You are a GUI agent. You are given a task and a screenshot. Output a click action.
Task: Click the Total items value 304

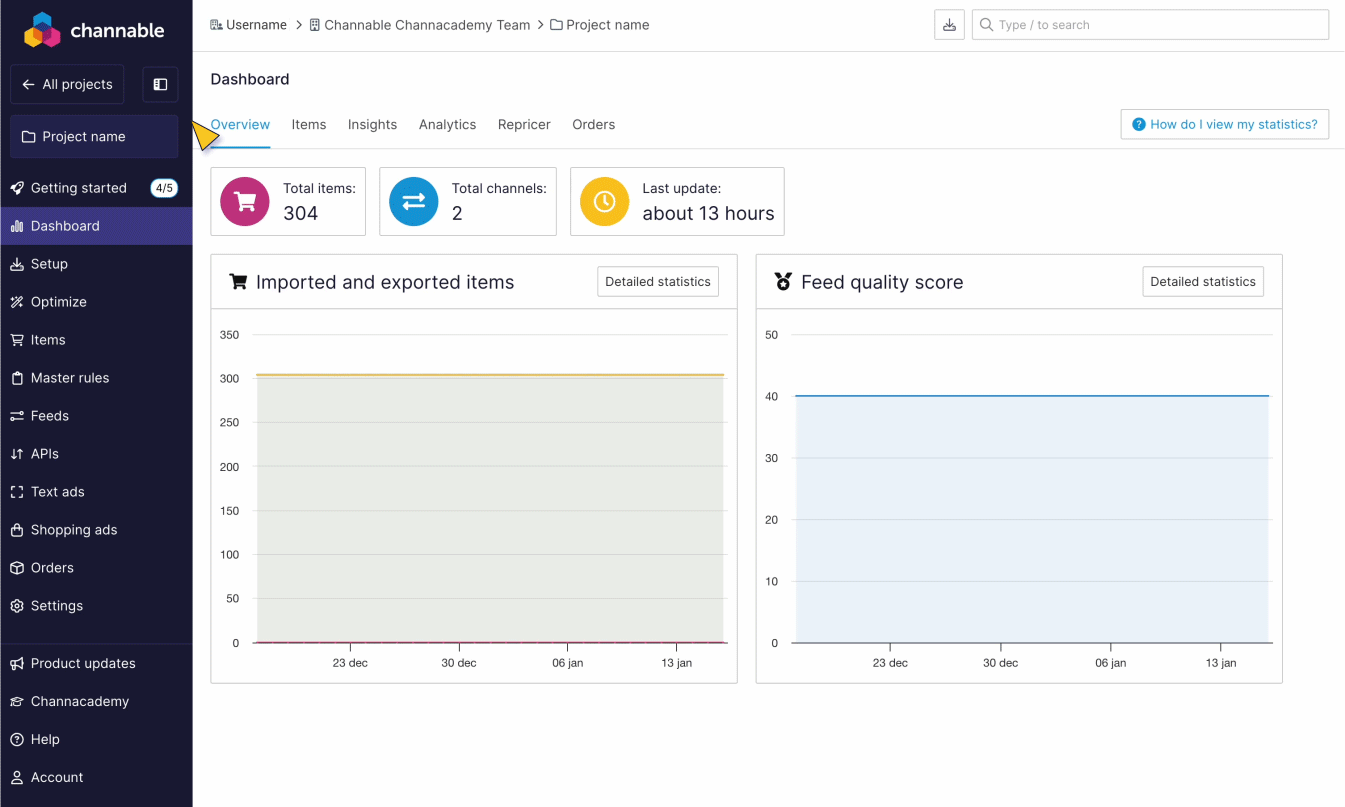pyautogui.click(x=300, y=213)
